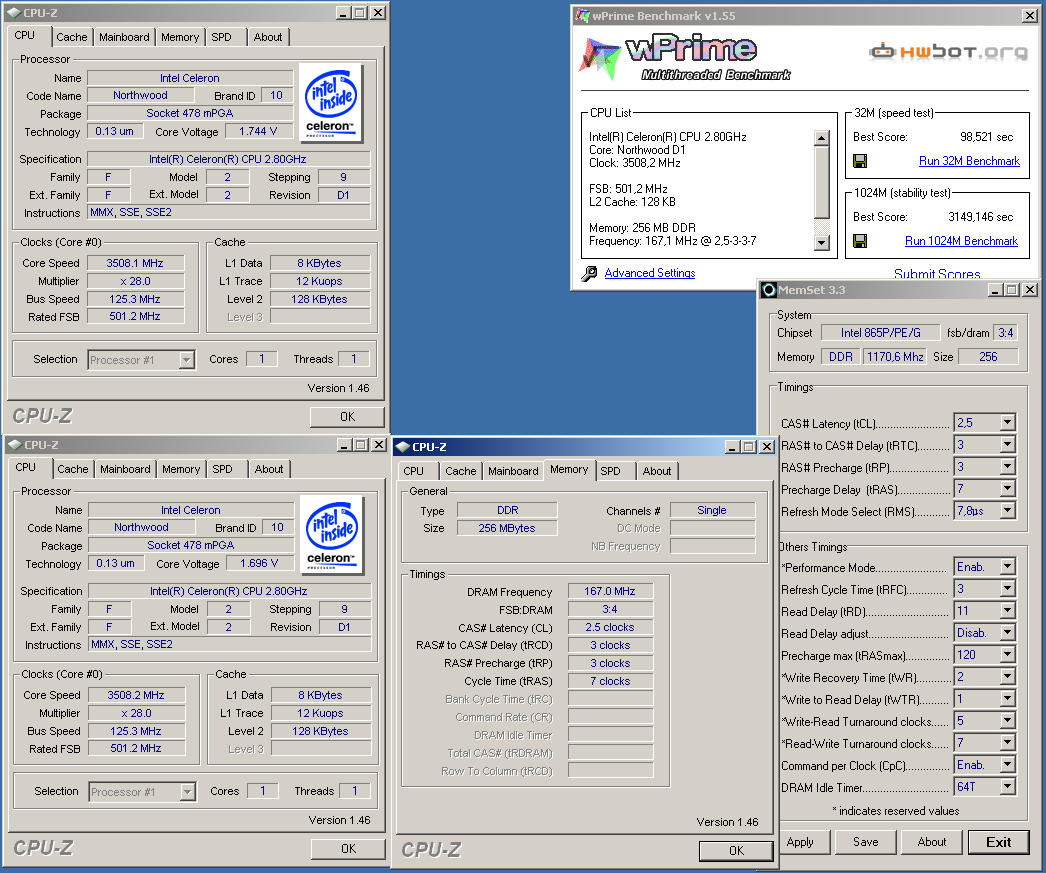Open the Write Recovery Time (tWR) dropdown

pos(1007,676)
